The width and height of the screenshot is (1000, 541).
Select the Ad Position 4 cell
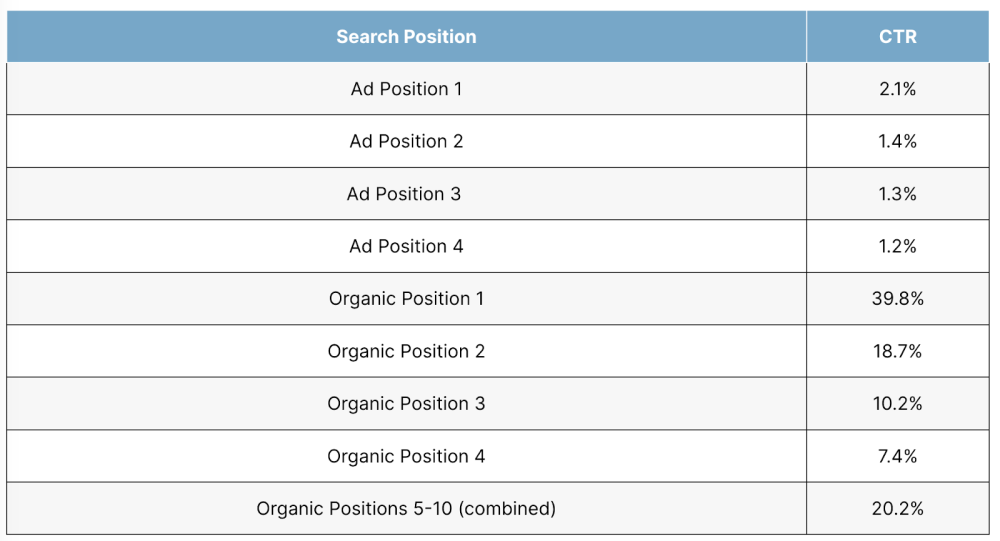tap(406, 246)
